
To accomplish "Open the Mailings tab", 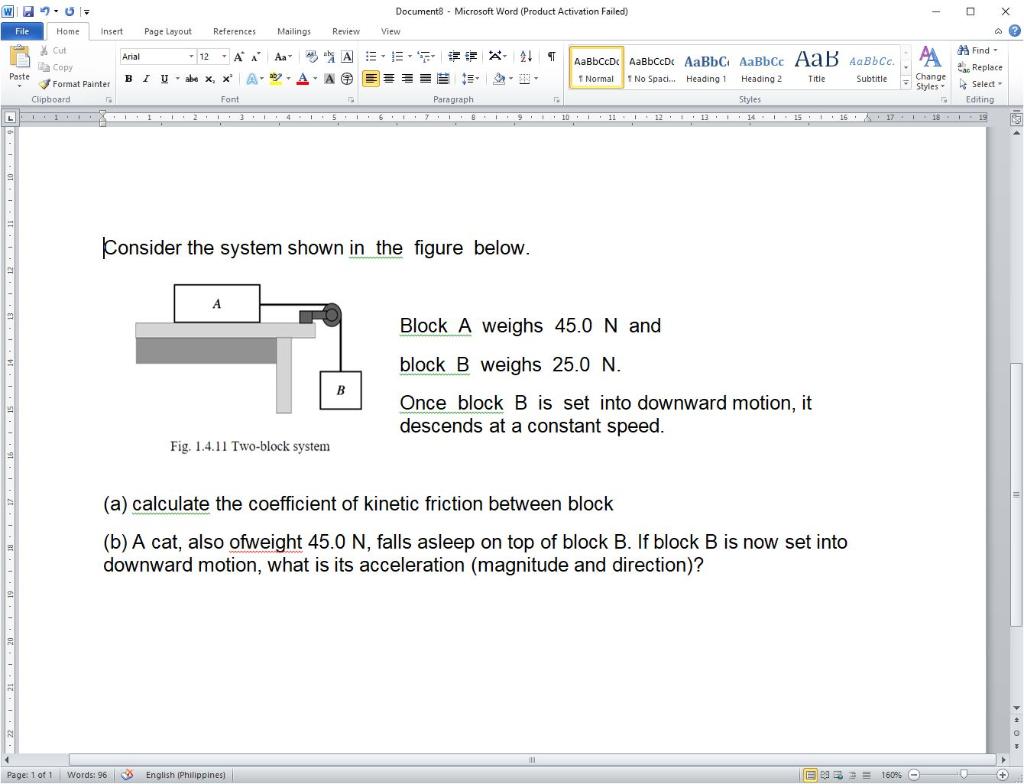I will pyautogui.click(x=292, y=31).
